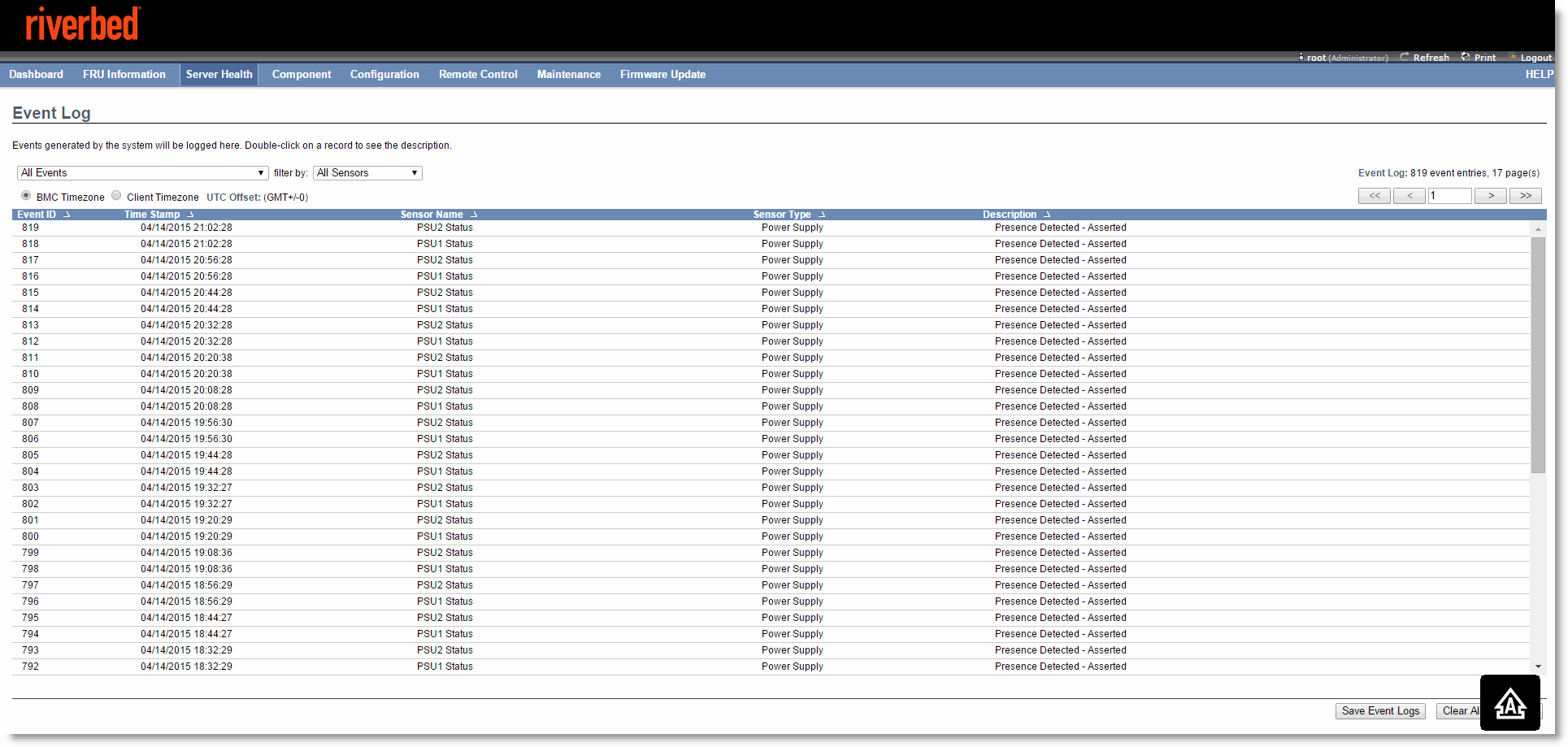Select event row 813
This screenshot has width=1568, height=747.
tap(771, 325)
